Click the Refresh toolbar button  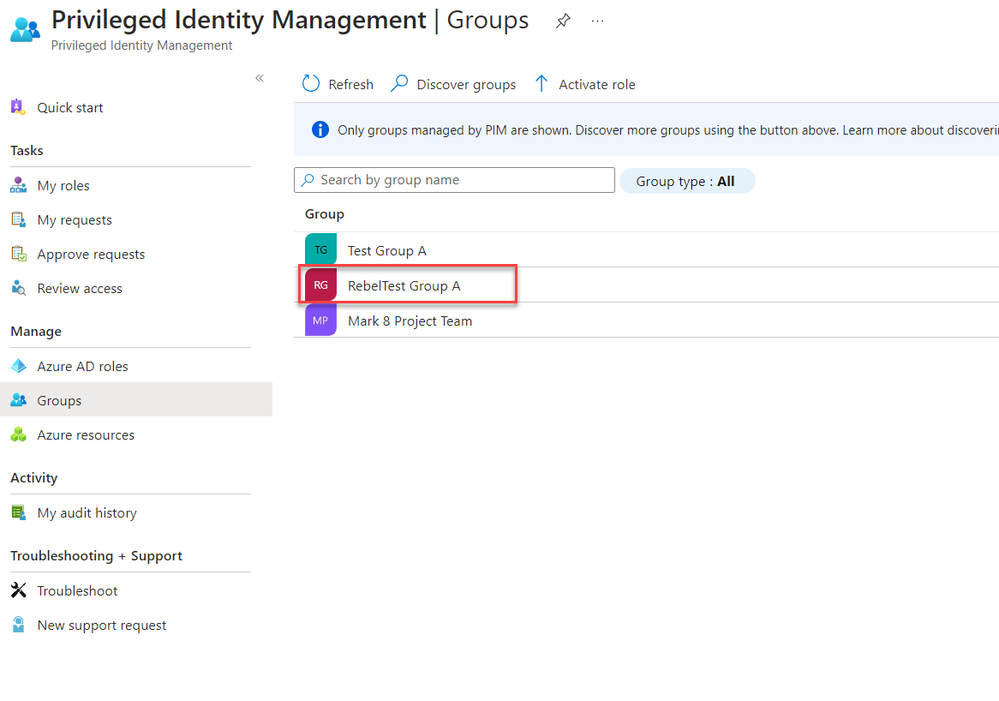coord(338,84)
